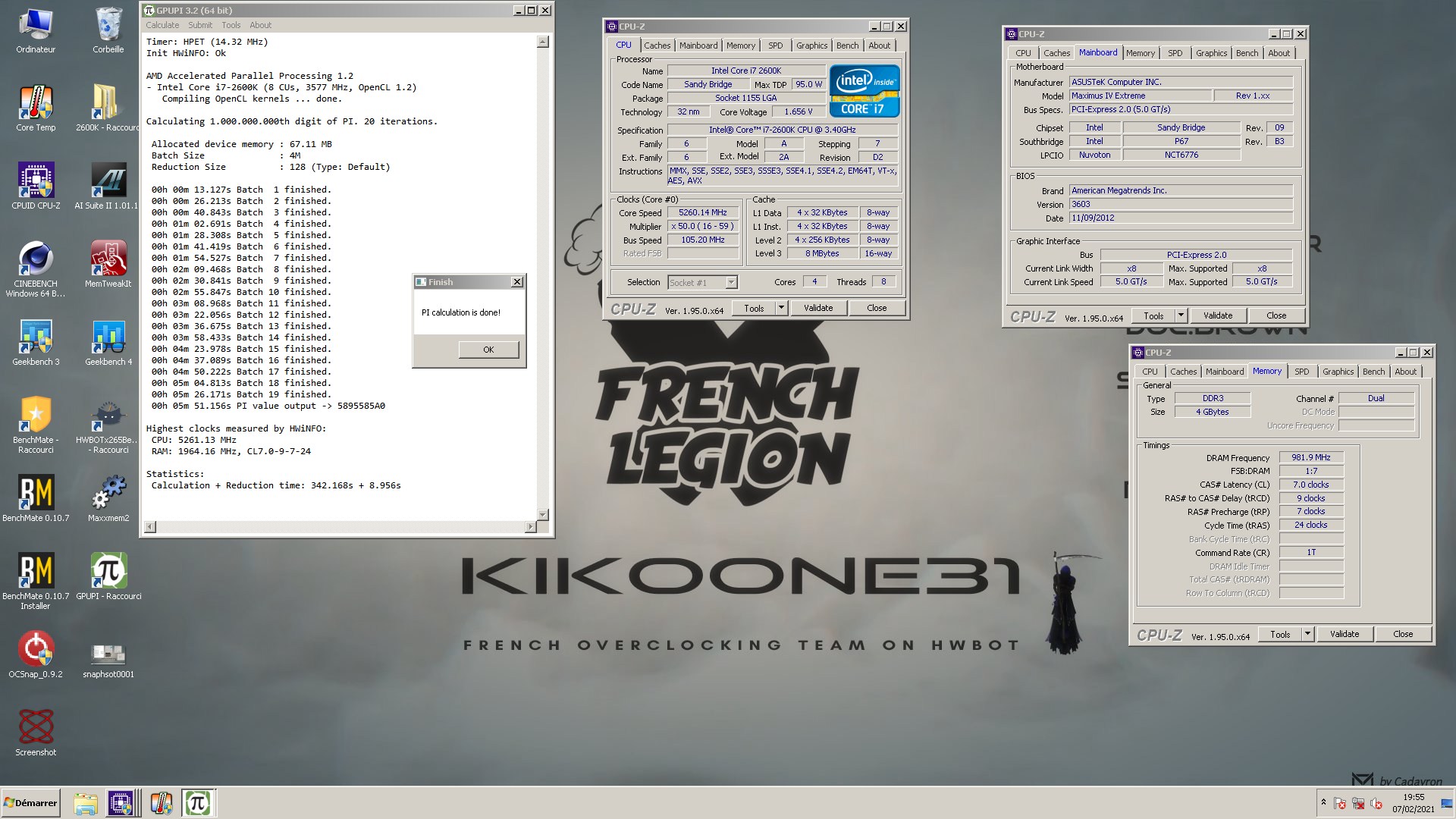Click Close button in Memory window

point(1403,634)
